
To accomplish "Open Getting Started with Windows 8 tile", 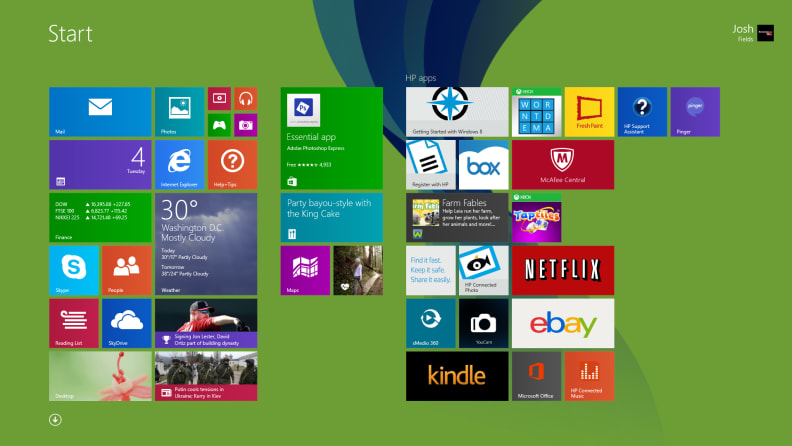I will [457, 112].
